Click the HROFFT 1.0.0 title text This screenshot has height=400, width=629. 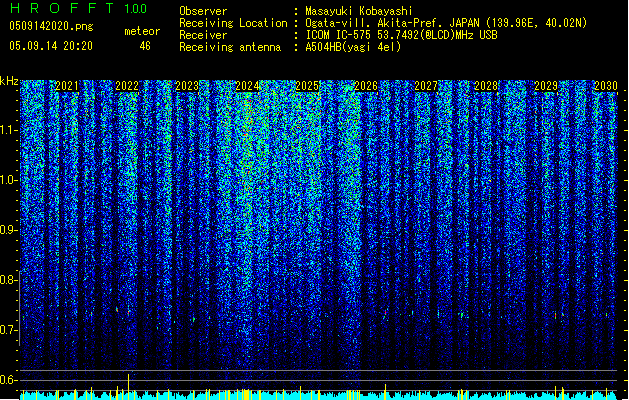[x=78, y=8]
